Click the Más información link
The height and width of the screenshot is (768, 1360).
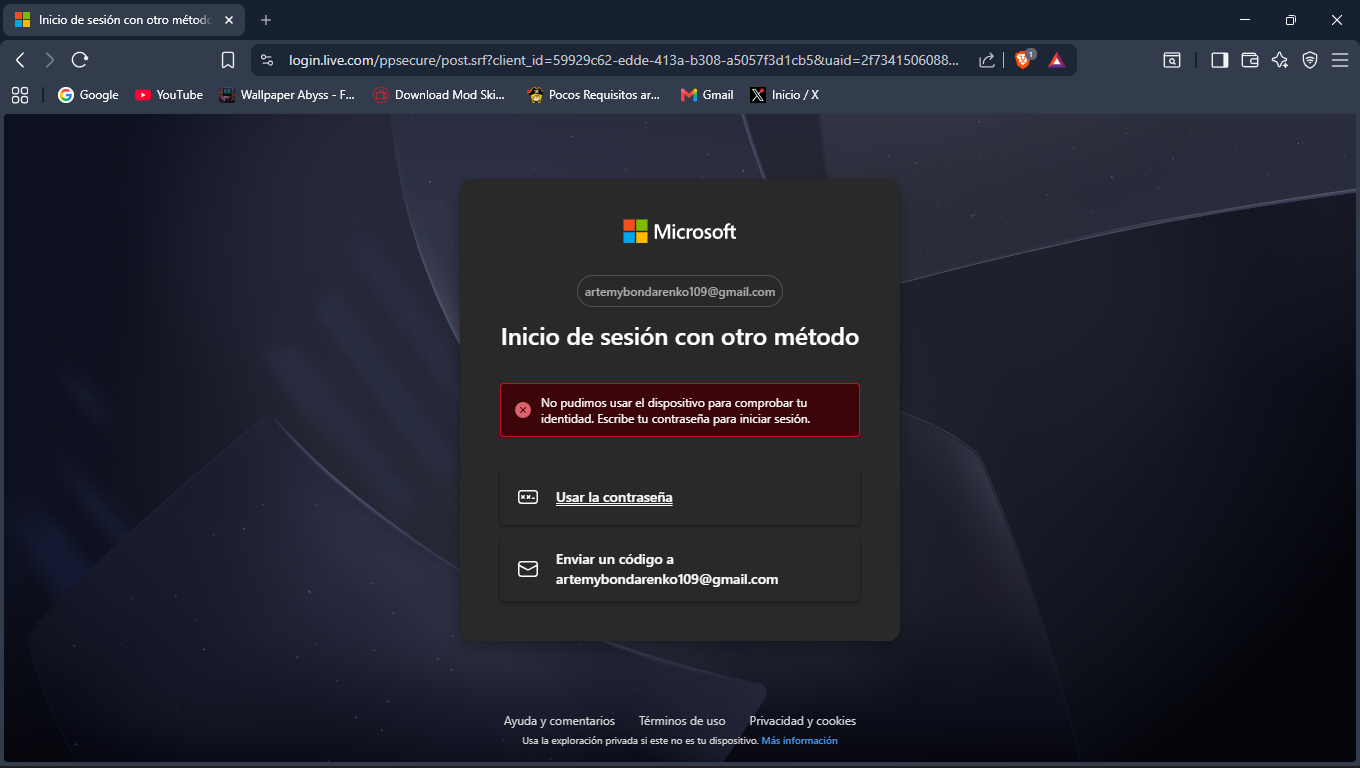tap(799, 741)
